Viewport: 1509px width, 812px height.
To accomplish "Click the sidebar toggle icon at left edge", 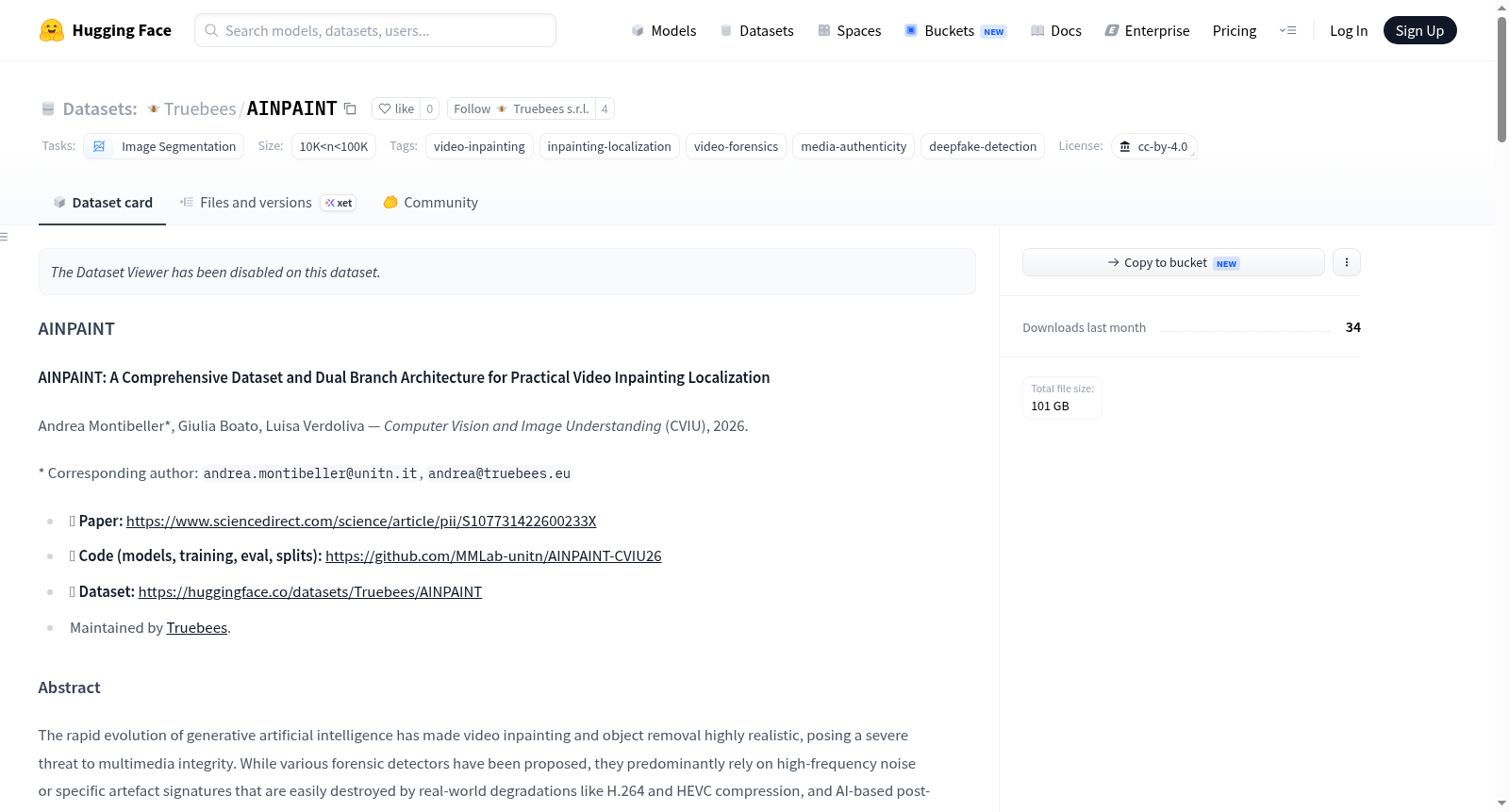I will point(4,237).
